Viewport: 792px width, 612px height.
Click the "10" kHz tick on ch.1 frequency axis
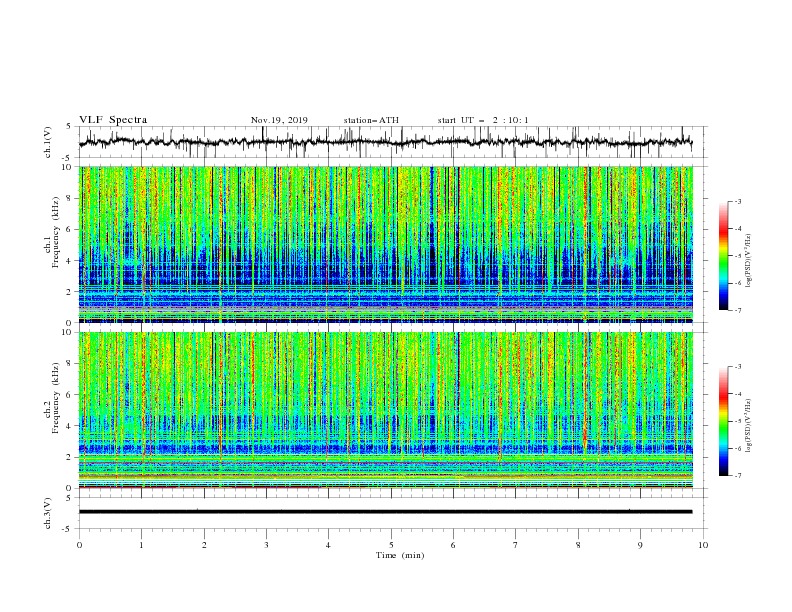(x=68, y=167)
